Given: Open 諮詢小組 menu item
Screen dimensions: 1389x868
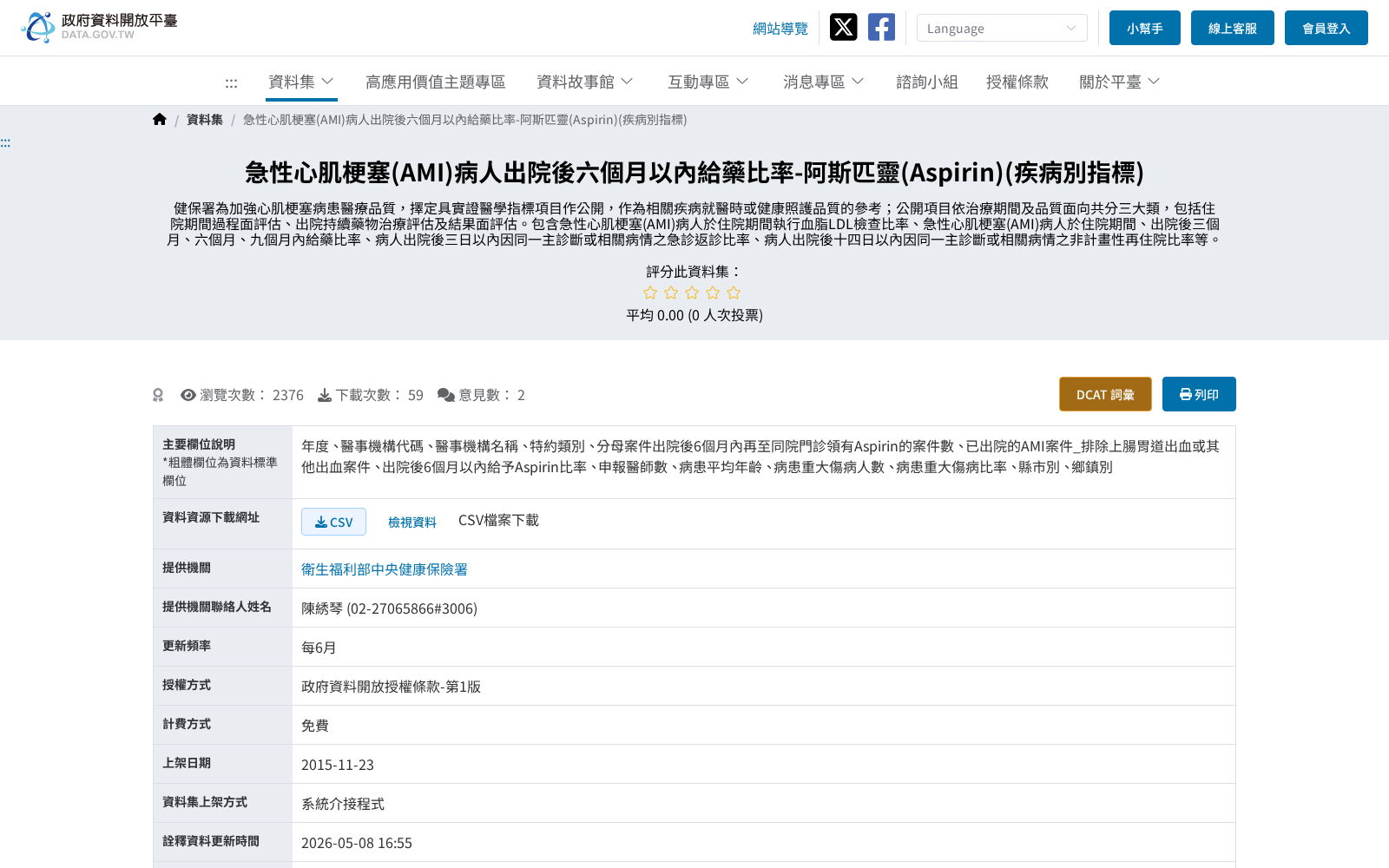Looking at the screenshot, I should (927, 82).
